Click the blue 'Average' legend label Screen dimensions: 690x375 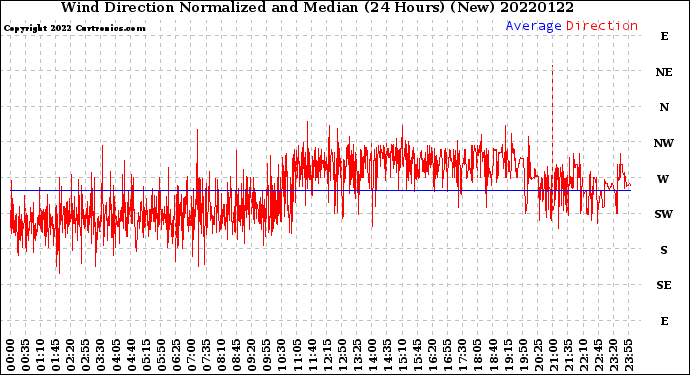[x=533, y=26]
